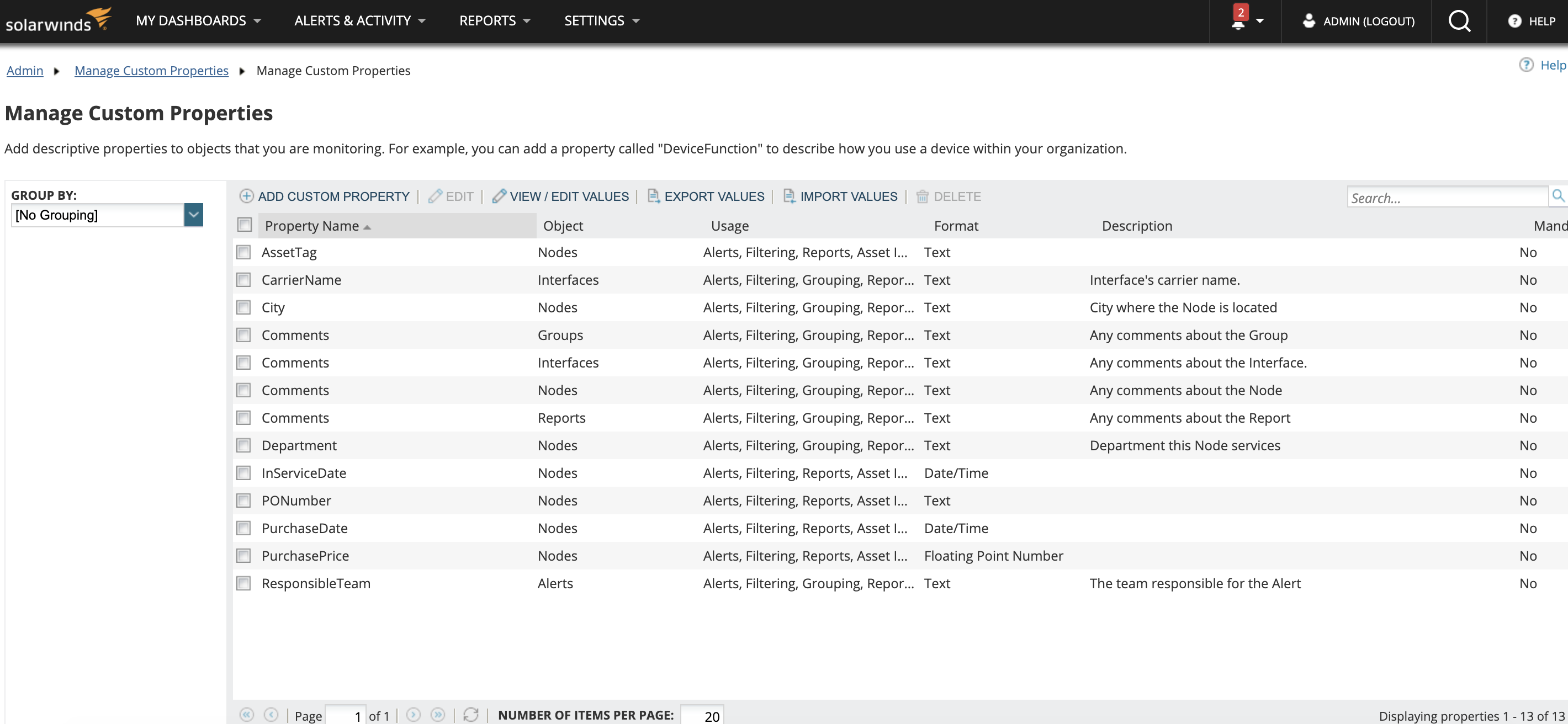Click the items per page field
The width and height of the screenshot is (1568, 724).
pos(702,716)
